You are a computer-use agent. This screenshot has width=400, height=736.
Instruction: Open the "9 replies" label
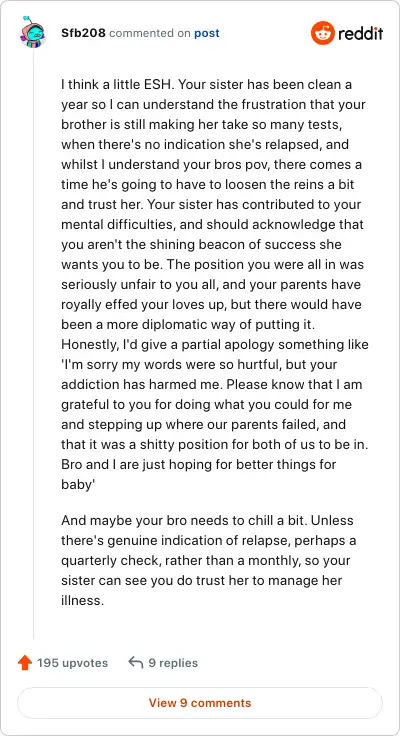(x=173, y=663)
